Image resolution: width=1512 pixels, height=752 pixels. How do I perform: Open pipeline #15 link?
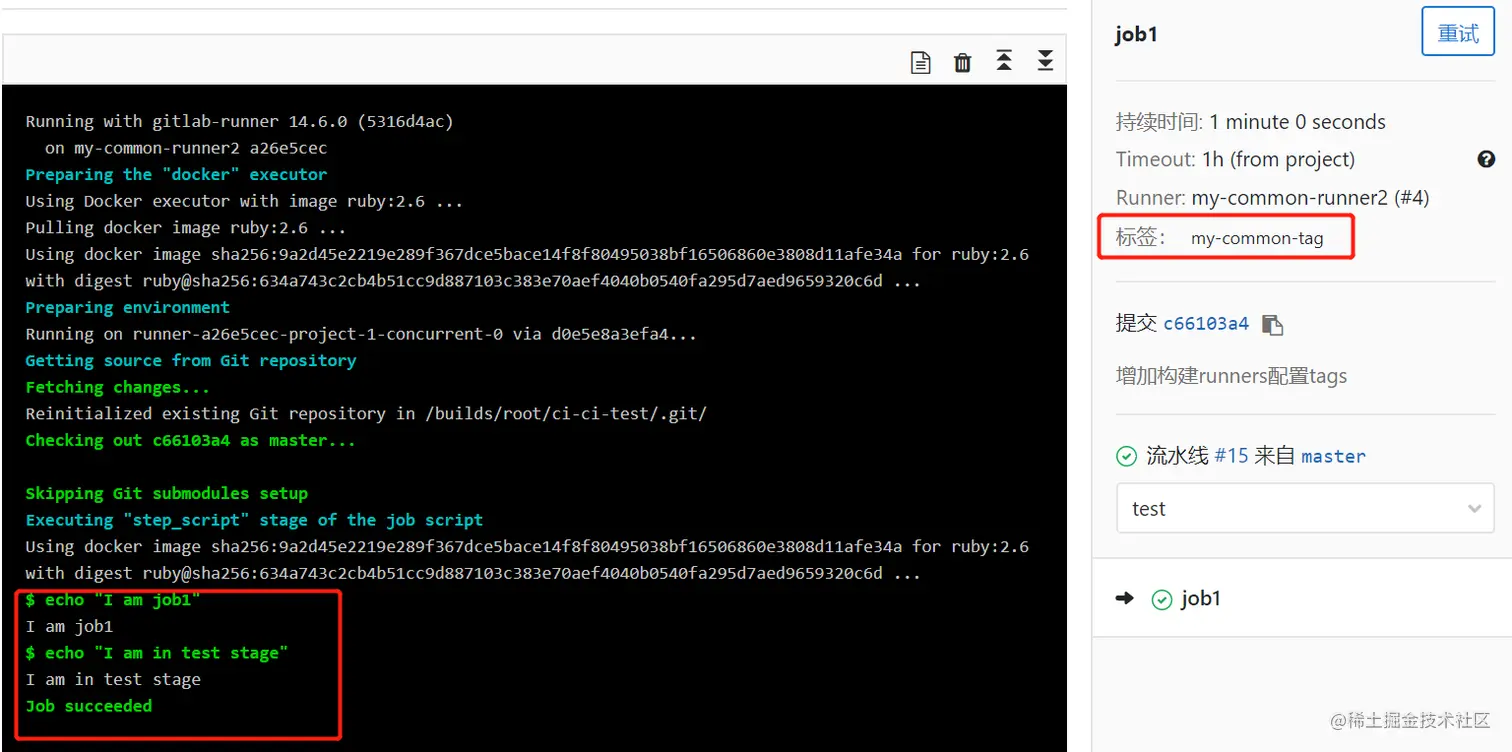tap(1231, 456)
